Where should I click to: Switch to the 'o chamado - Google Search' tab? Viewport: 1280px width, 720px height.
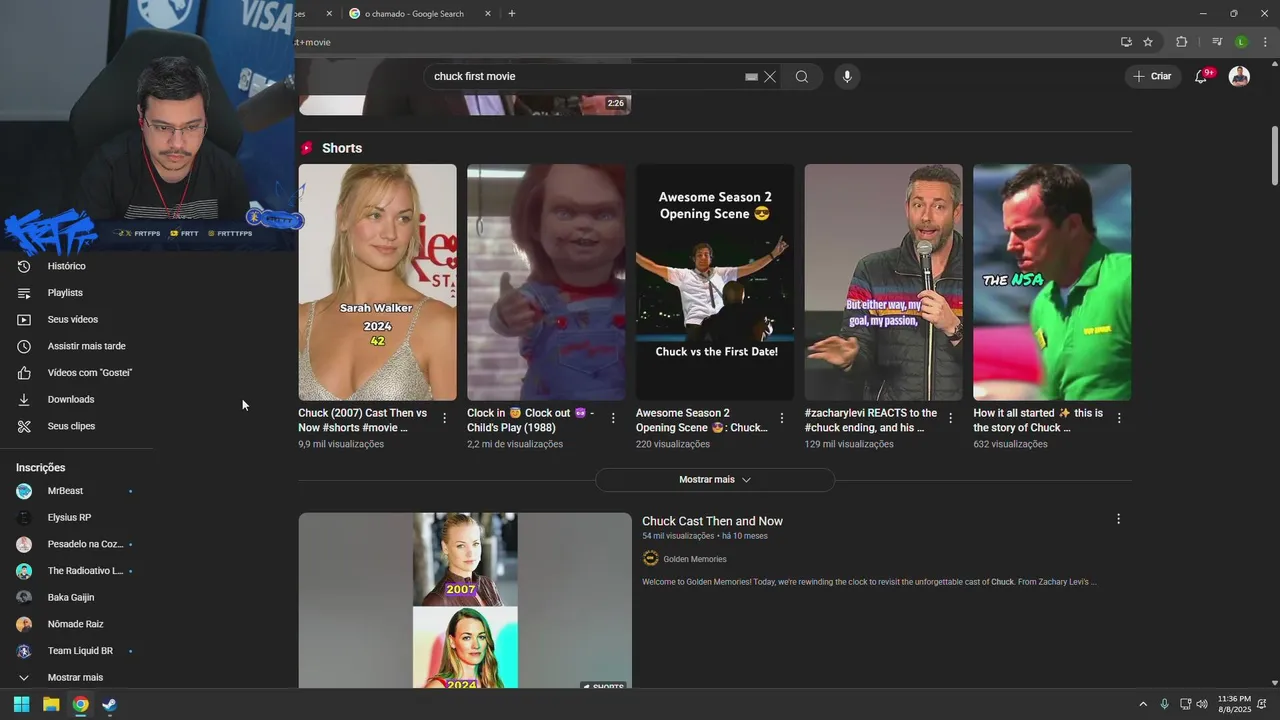(414, 14)
